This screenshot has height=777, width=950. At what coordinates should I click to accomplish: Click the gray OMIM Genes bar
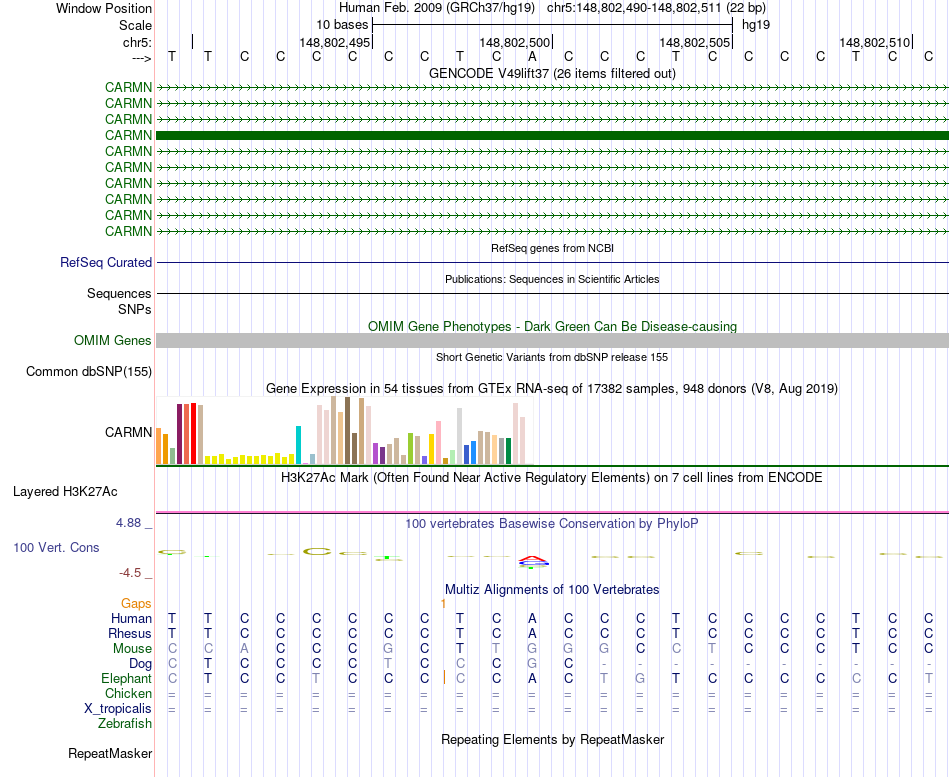tap(552, 341)
